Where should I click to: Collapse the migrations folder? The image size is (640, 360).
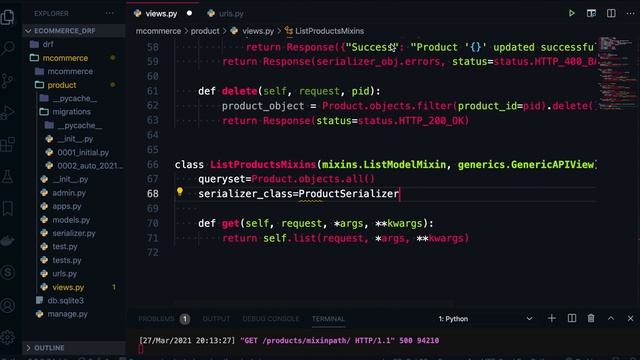click(x=71, y=112)
